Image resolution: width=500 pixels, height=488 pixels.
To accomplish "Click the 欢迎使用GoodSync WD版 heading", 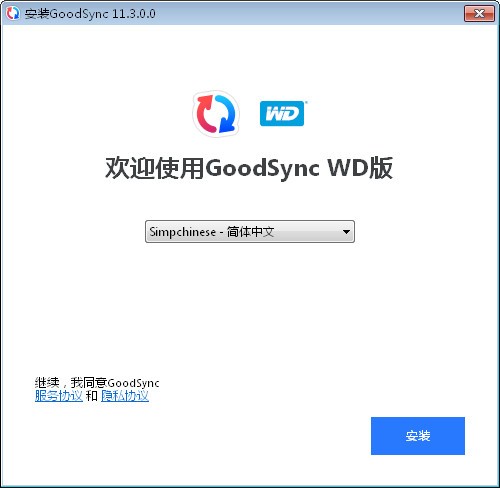I will pyautogui.click(x=249, y=168).
